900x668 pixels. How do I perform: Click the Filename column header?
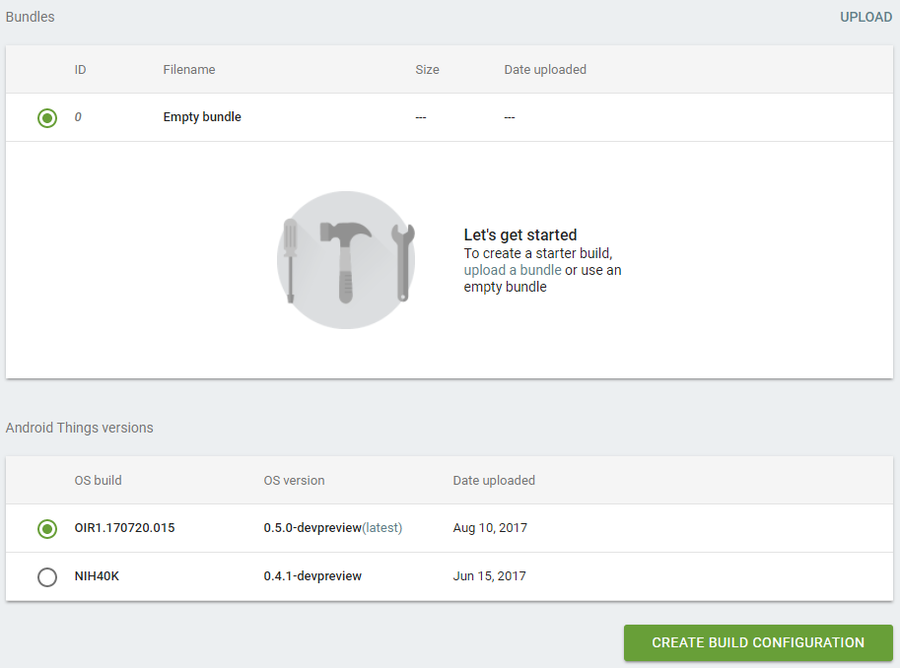tap(189, 69)
